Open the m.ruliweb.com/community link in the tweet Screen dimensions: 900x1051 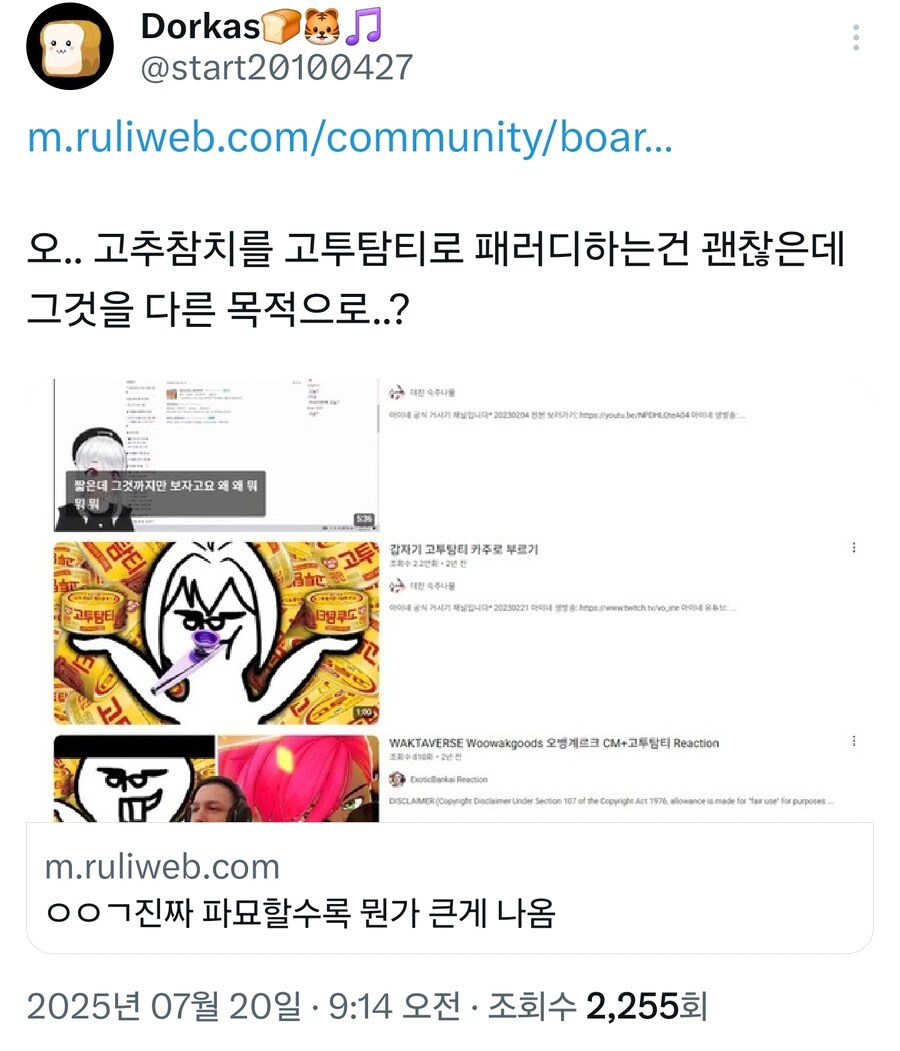click(x=350, y=137)
